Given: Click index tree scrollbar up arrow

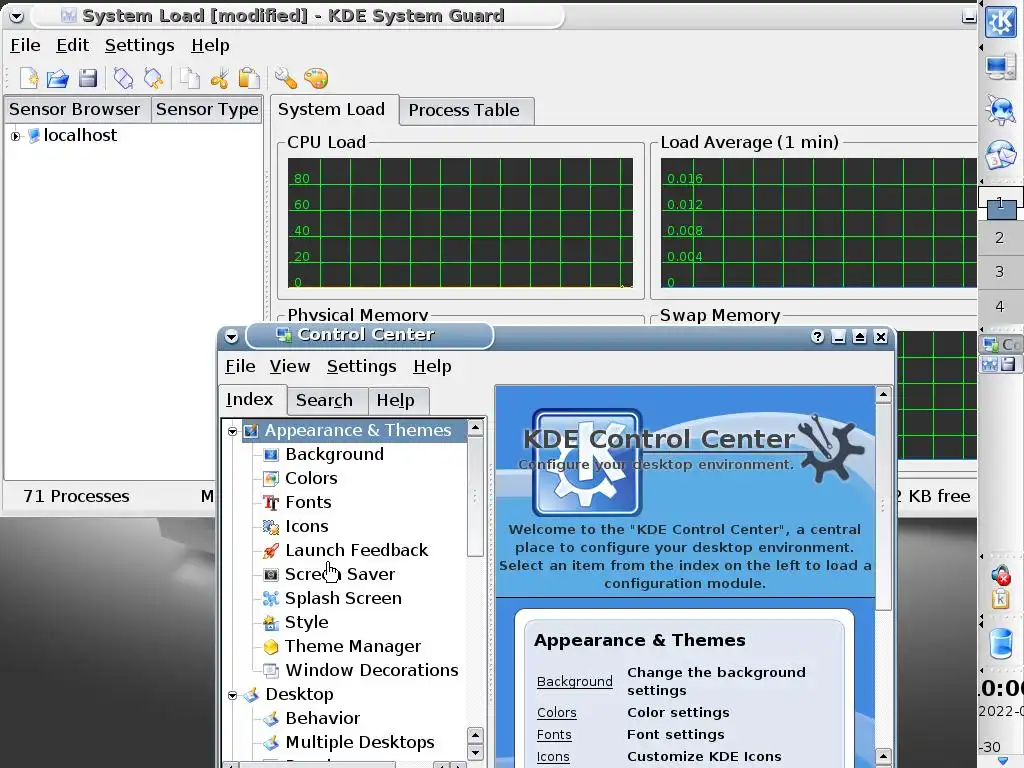Looking at the screenshot, I should (475, 428).
